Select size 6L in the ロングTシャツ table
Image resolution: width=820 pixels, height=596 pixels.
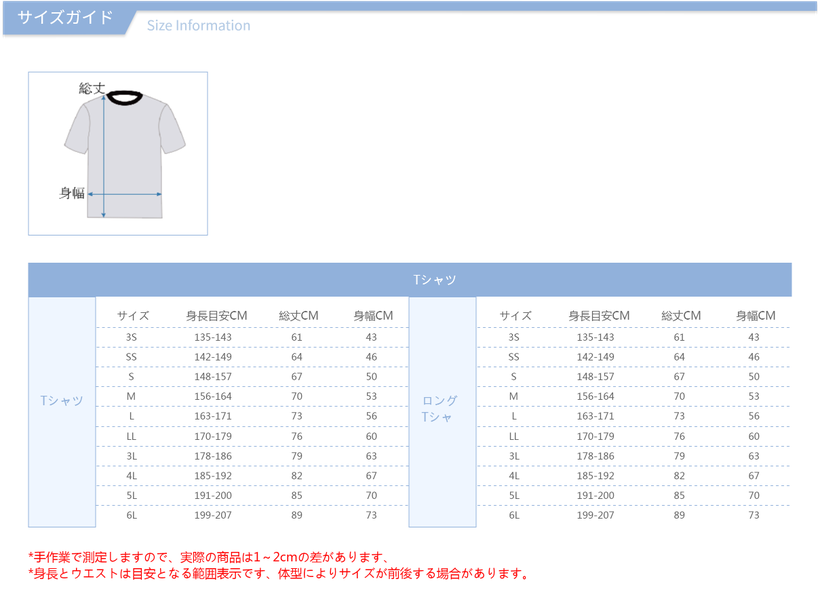point(514,515)
